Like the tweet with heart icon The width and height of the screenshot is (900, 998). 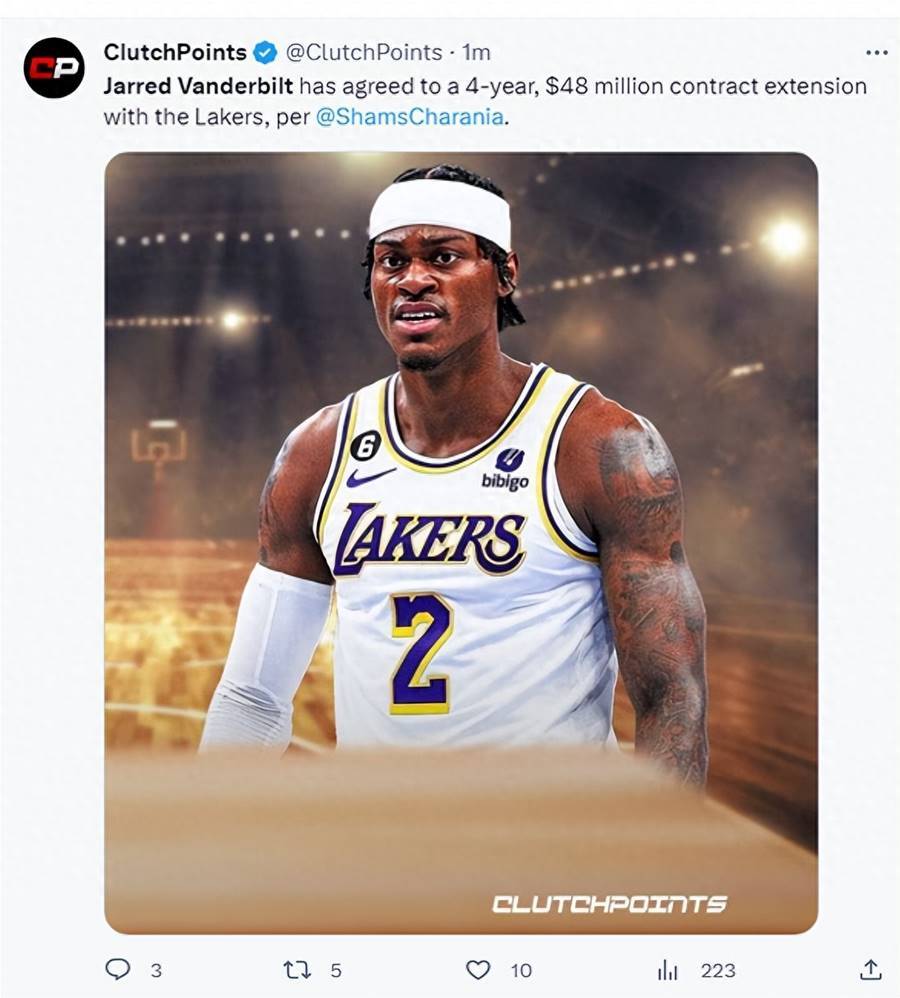click(478, 970)
